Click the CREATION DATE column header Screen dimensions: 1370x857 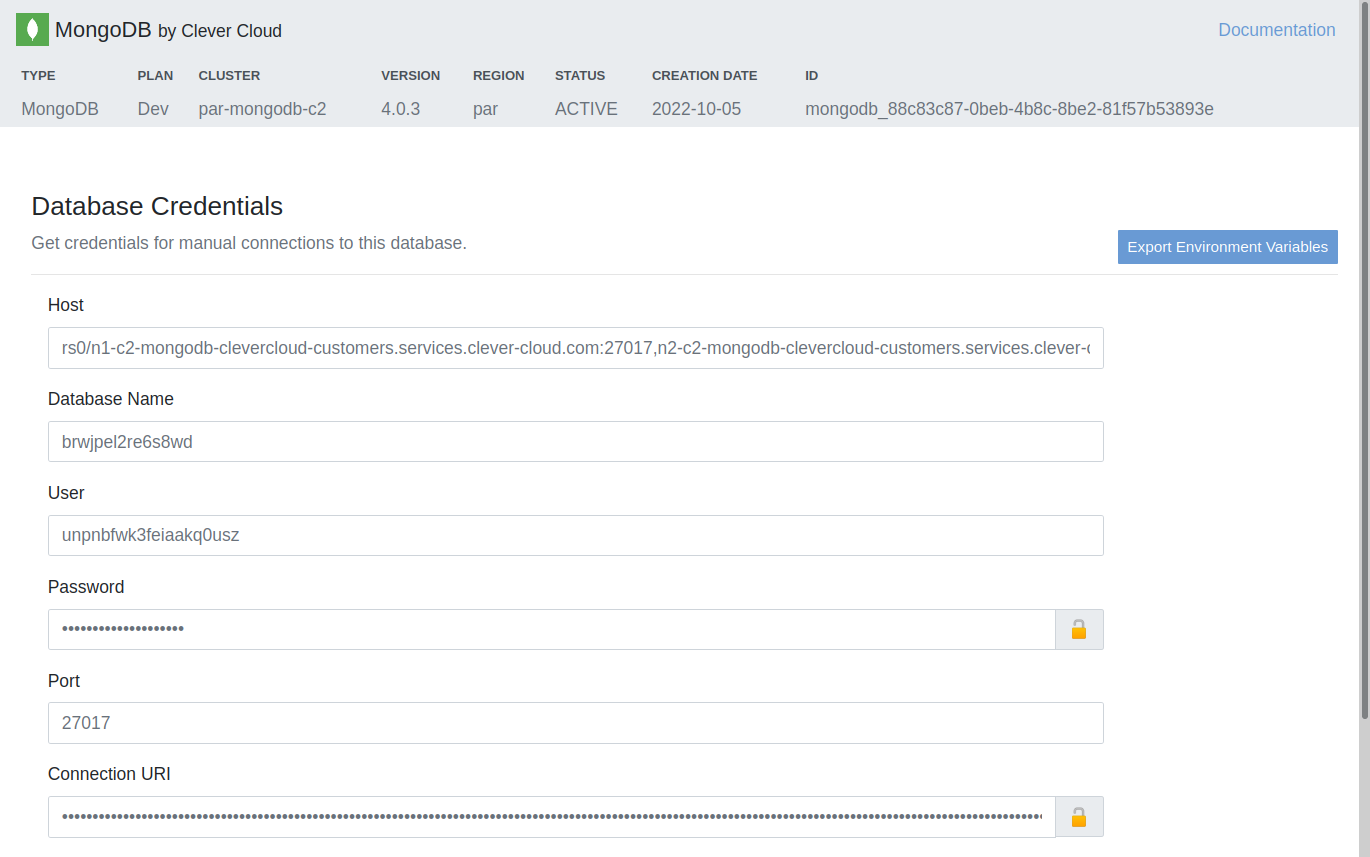click(x=704, y=75)
